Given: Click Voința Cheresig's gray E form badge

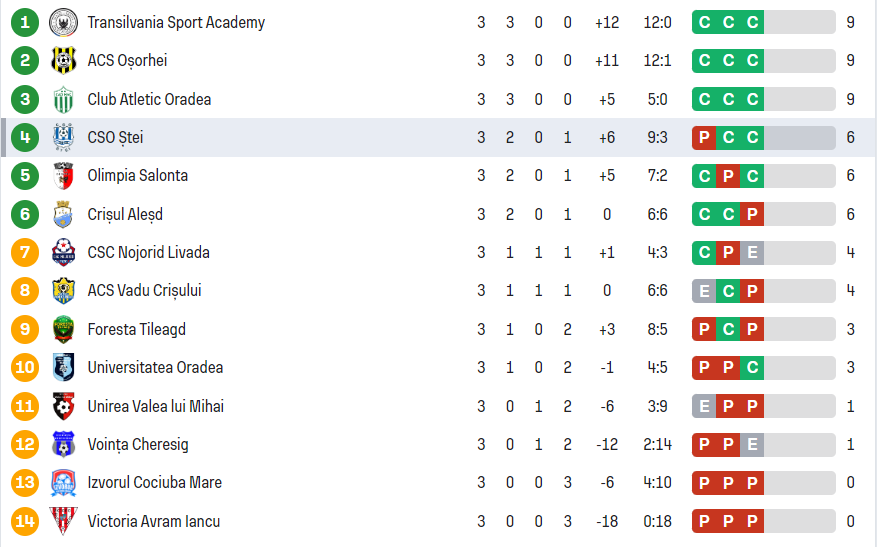Looking at the screenshot, I should pyautogui.click(x=752, y=444).
